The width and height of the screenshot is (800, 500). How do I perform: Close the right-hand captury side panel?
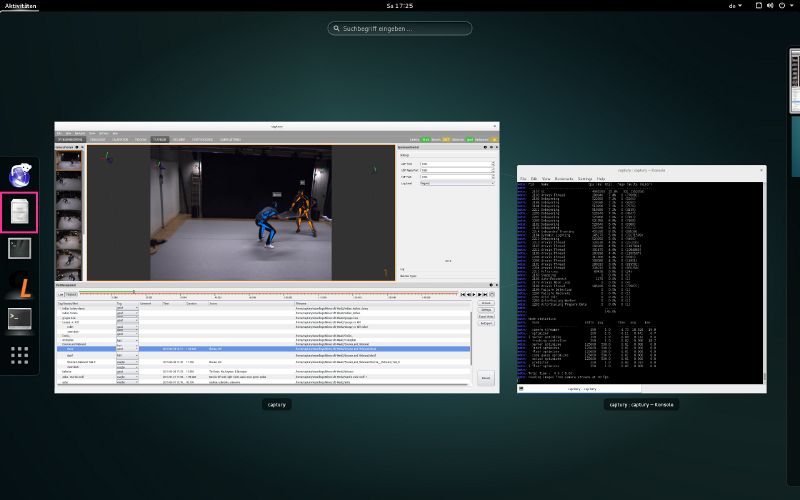(x=497, y=147)
